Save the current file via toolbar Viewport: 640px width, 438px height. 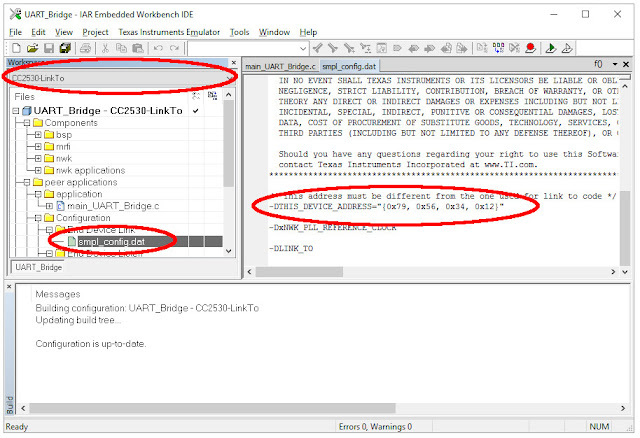49,48
